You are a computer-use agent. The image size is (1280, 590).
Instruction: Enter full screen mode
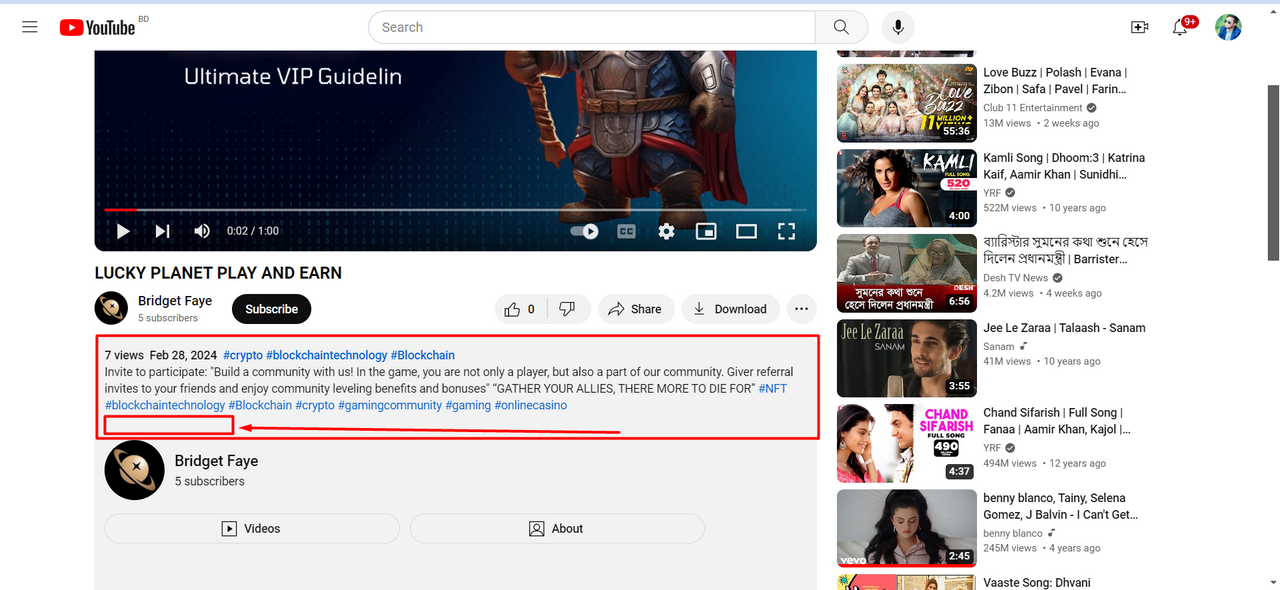(786, 231)
